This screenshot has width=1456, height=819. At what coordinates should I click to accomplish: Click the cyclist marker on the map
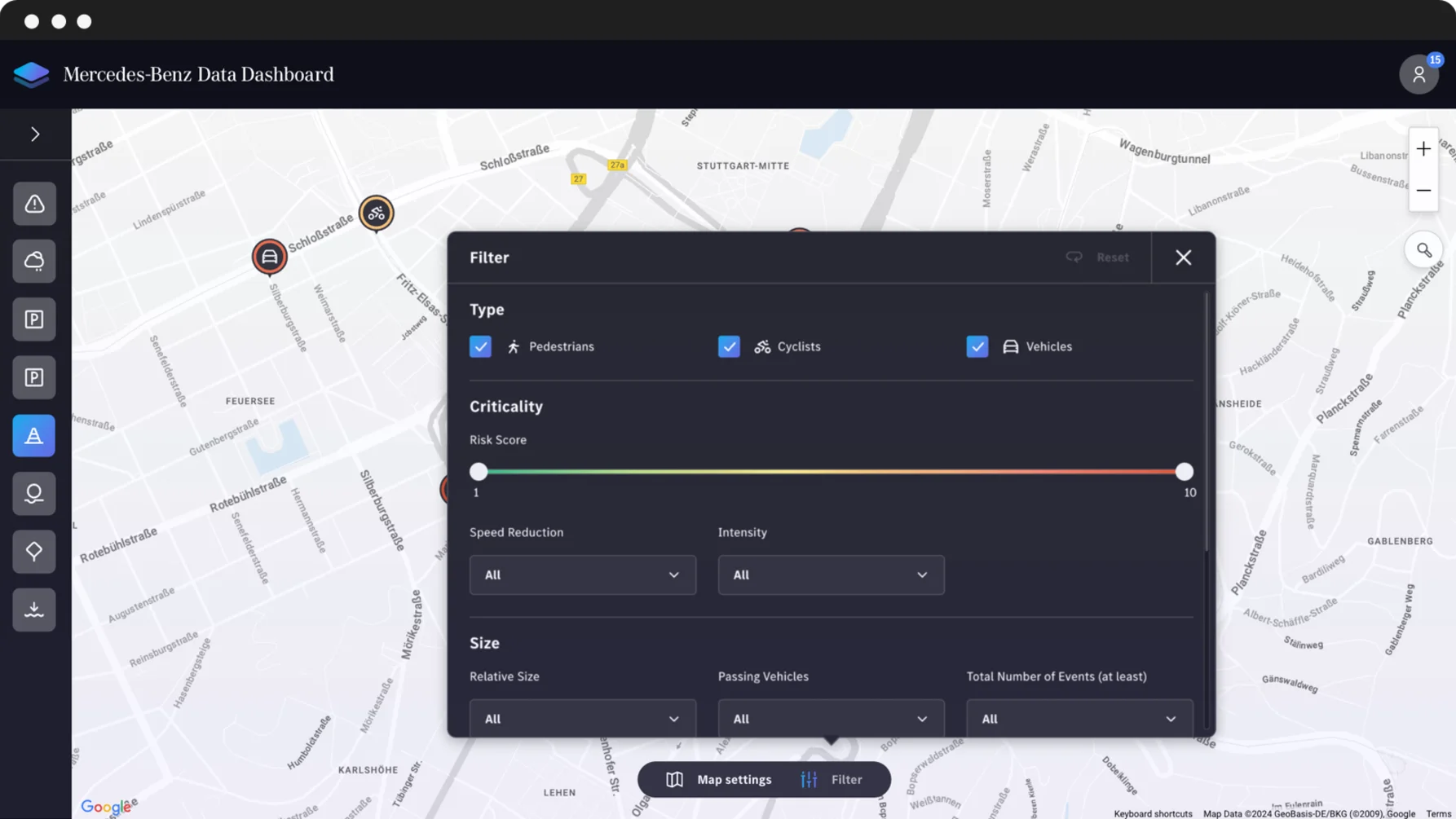pos(376,214)
